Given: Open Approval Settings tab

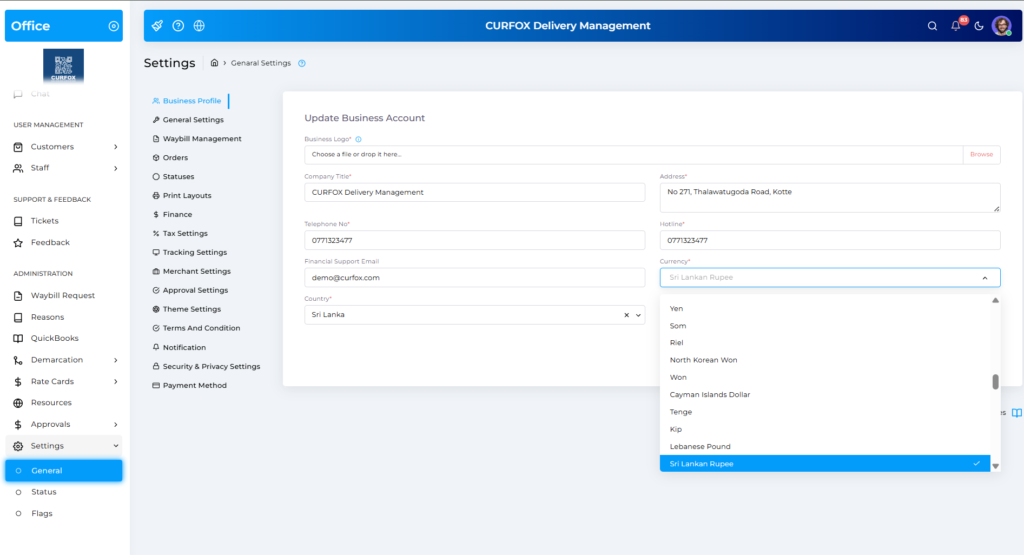Looking at the screenshot, I should tap(190, 290).
